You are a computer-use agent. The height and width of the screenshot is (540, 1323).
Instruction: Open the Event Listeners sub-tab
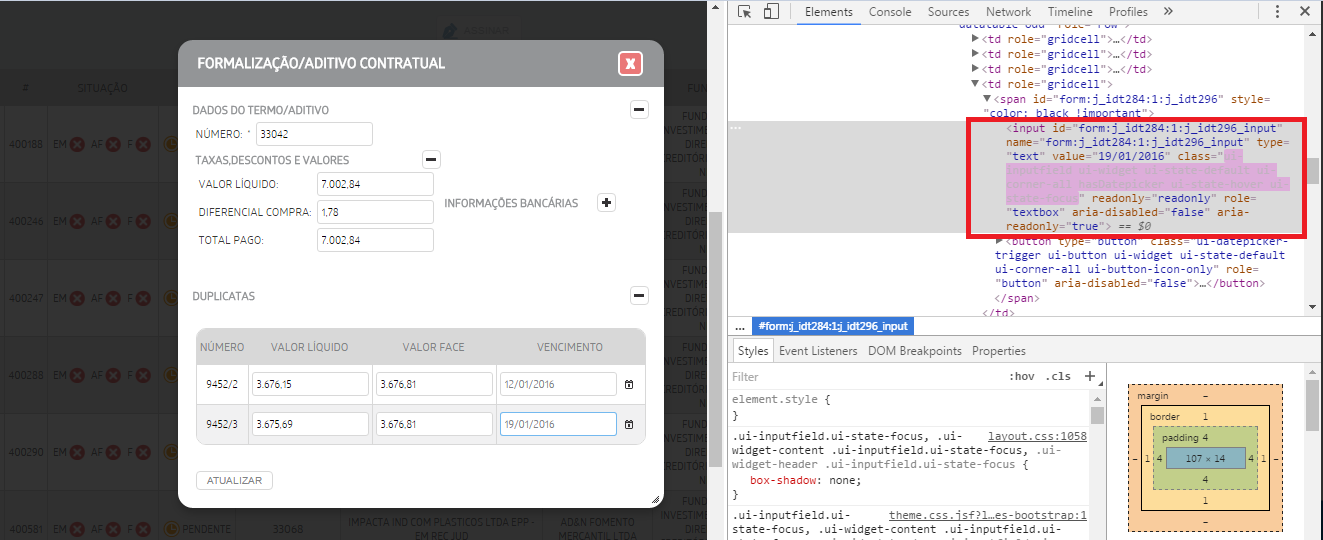(x=818, y=351)
